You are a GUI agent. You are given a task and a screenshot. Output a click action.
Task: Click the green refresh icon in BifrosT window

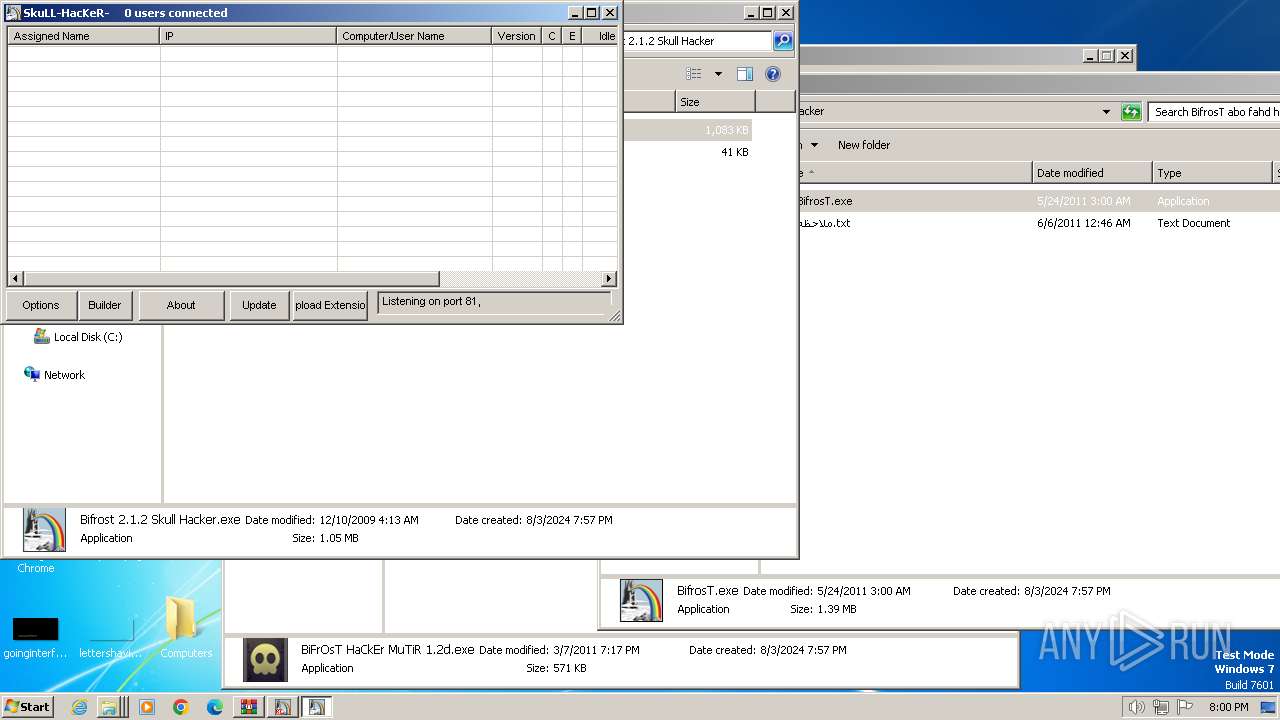point(1131,112)
